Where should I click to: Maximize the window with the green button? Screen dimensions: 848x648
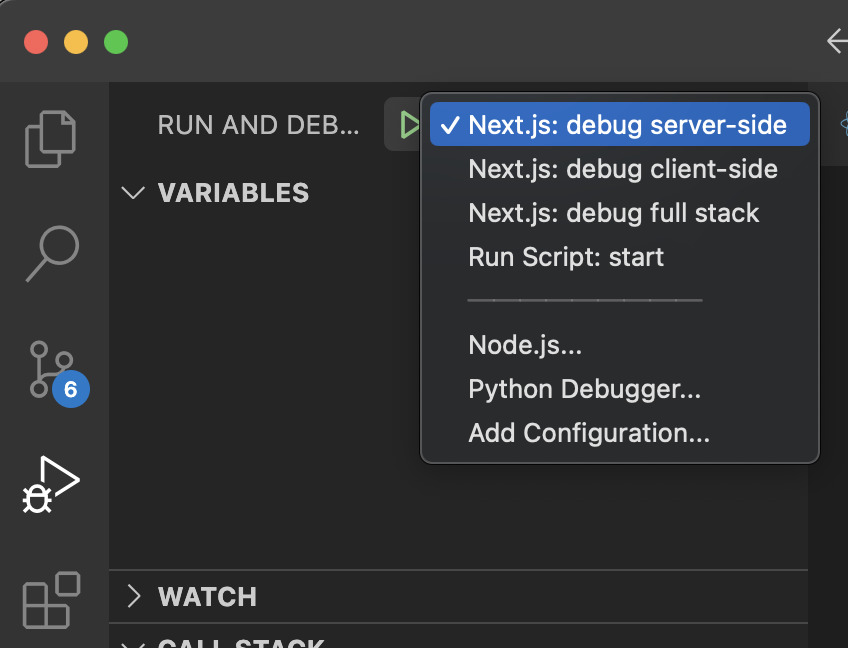(116, 42)
